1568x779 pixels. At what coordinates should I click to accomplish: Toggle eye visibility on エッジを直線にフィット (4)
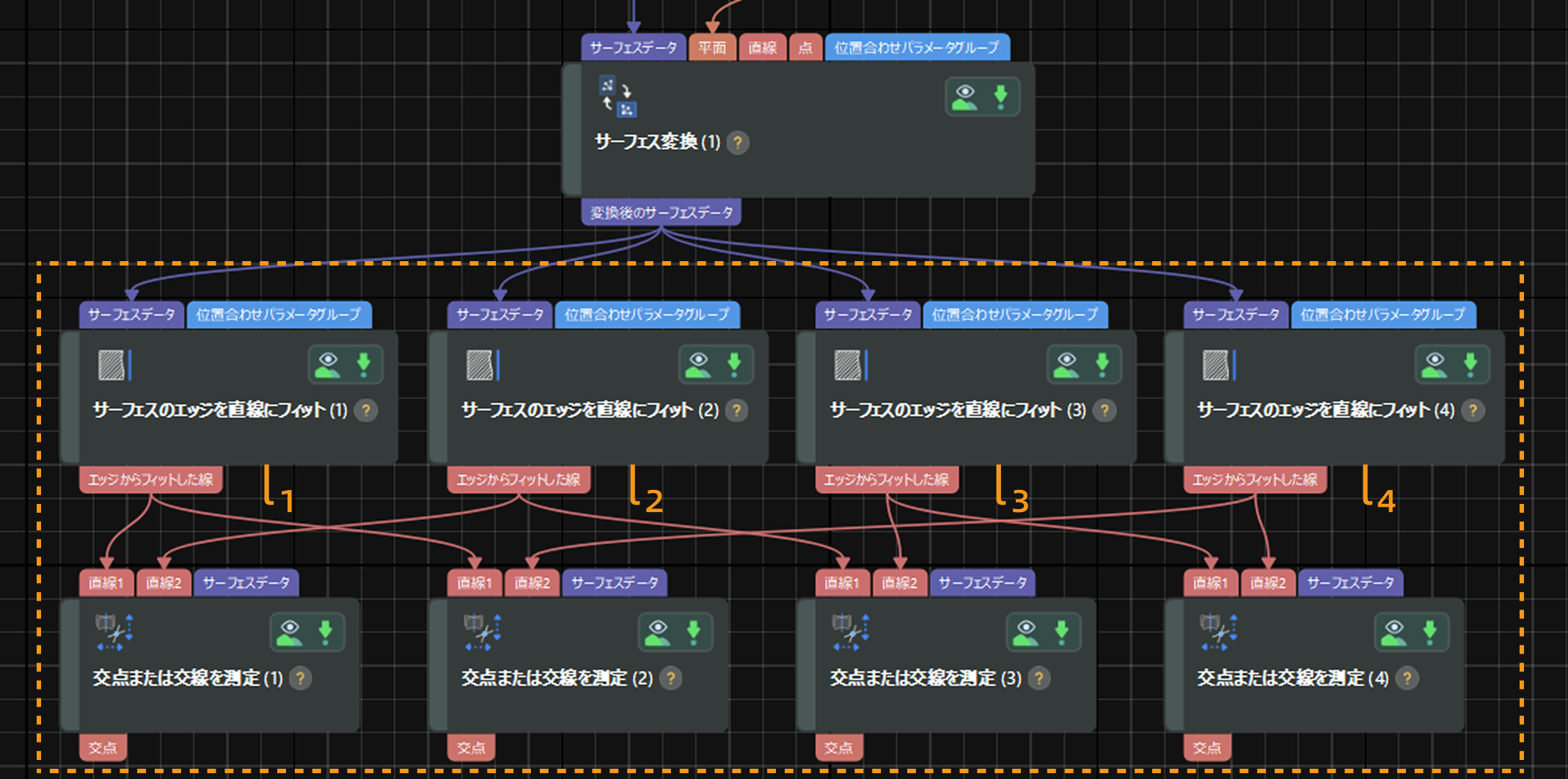tap(1435, 365)
